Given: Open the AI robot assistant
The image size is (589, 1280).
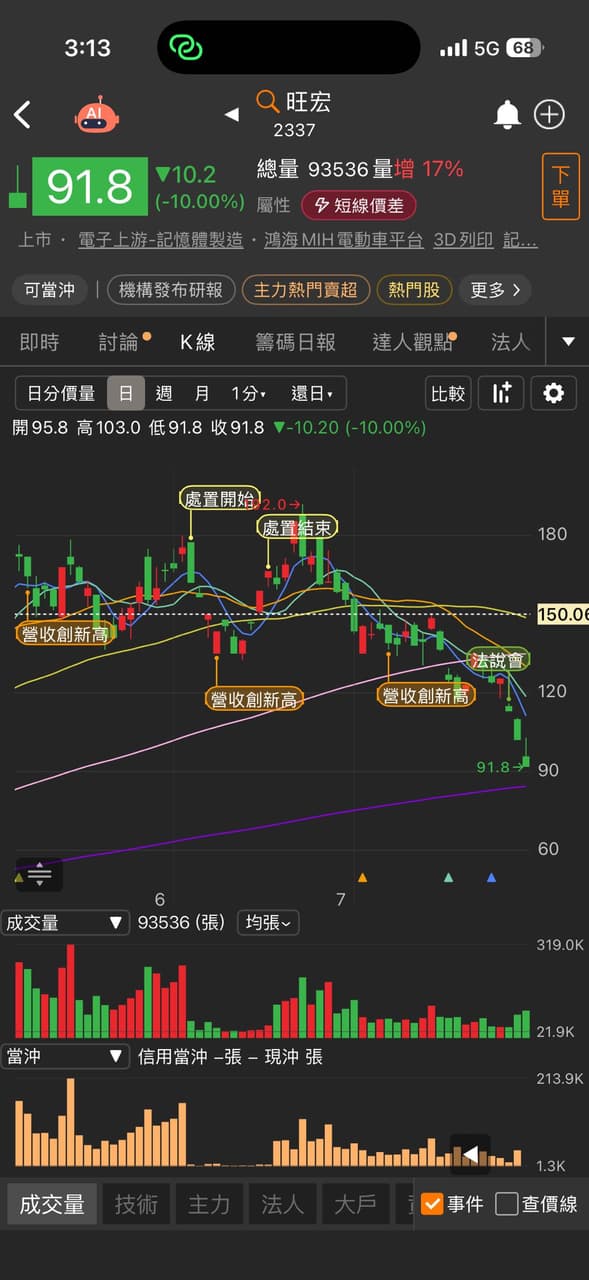Looking at the screenshot, I should (97, 115).
